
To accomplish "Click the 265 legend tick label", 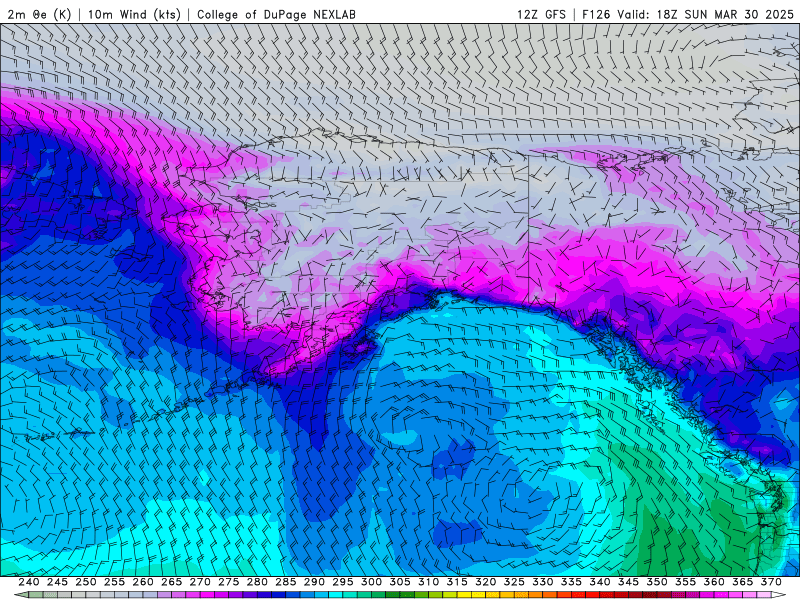I will (x=171, y=582).
